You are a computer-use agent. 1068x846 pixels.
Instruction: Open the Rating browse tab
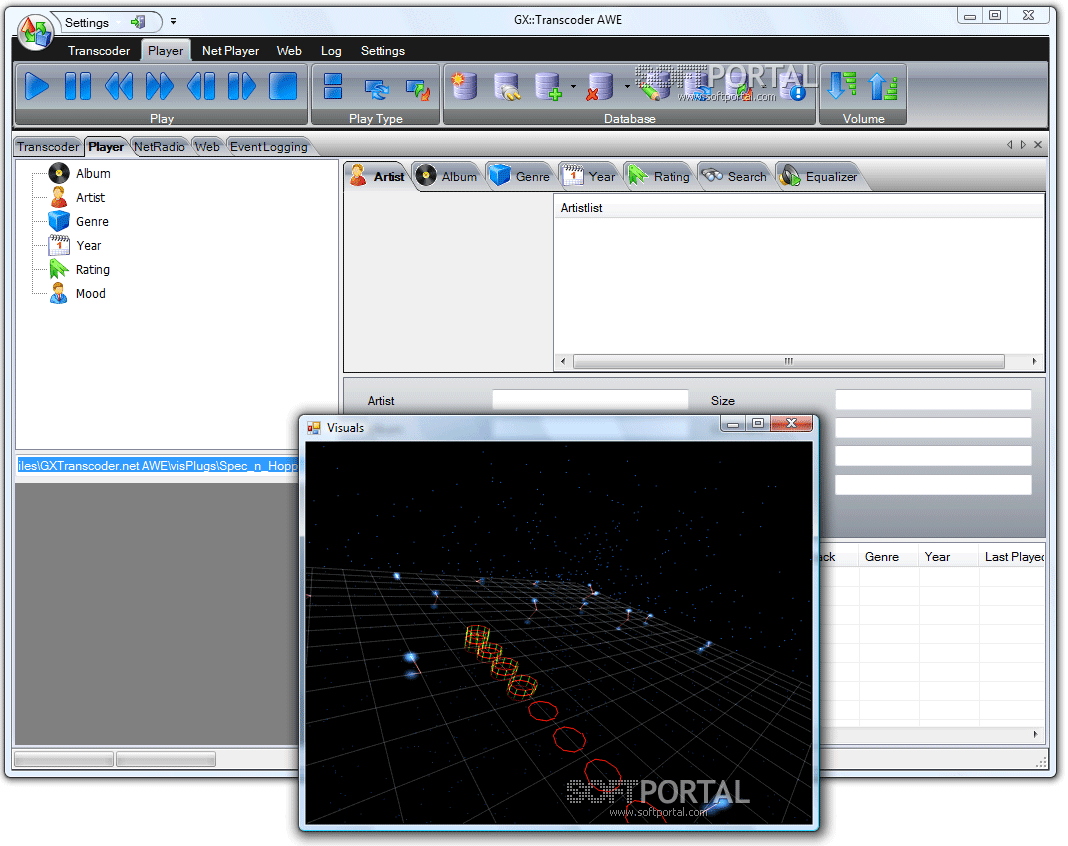pyautogui.click(x=658, y=176)
